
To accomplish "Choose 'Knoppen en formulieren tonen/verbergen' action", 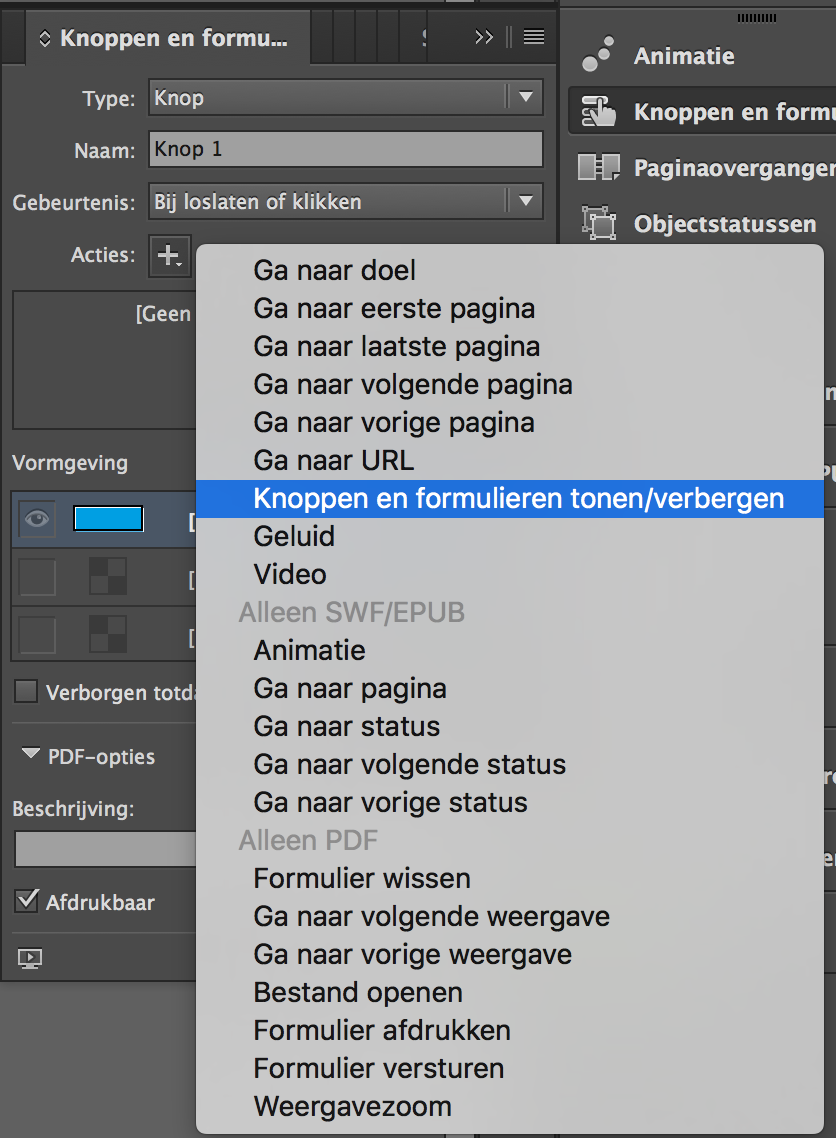I will [x=518, y=498].
